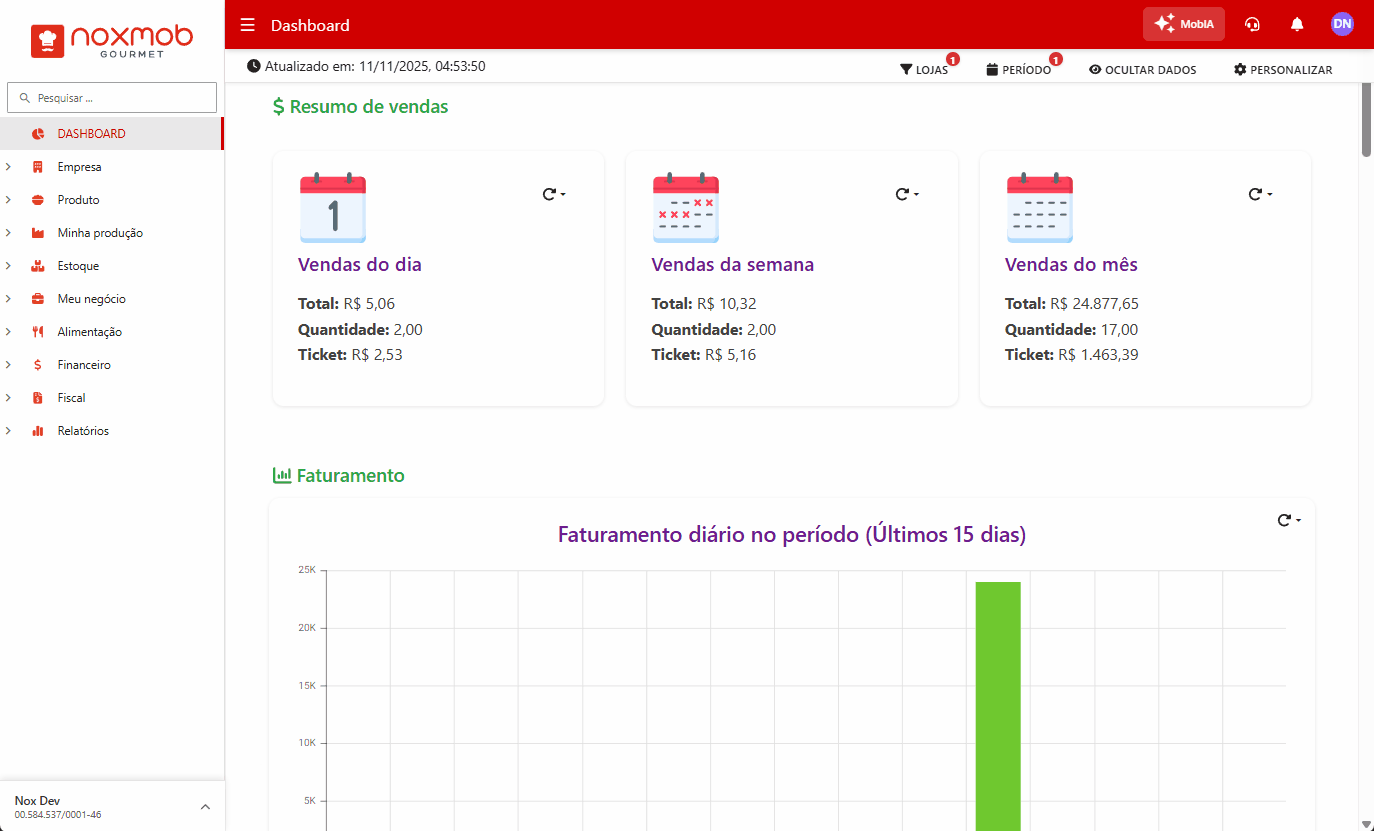Open the notifications bell
The height and width of the screenshot is (831, 1374).
click(1297, 25)
